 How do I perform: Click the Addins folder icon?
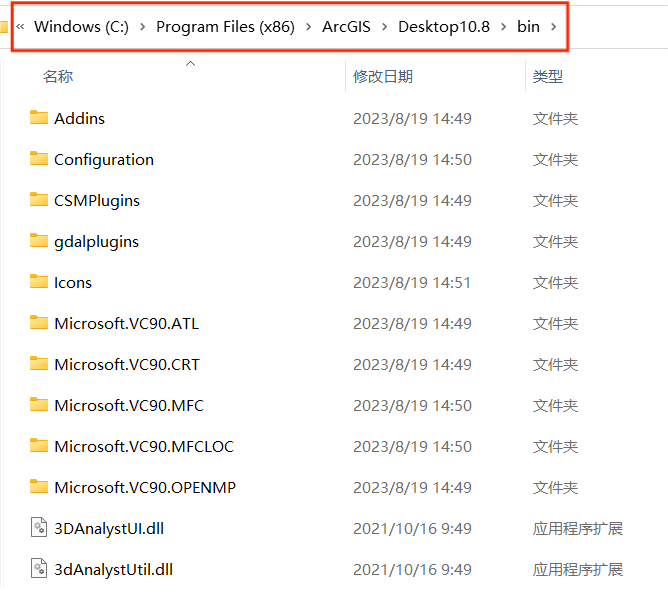(x=39, y=118)
